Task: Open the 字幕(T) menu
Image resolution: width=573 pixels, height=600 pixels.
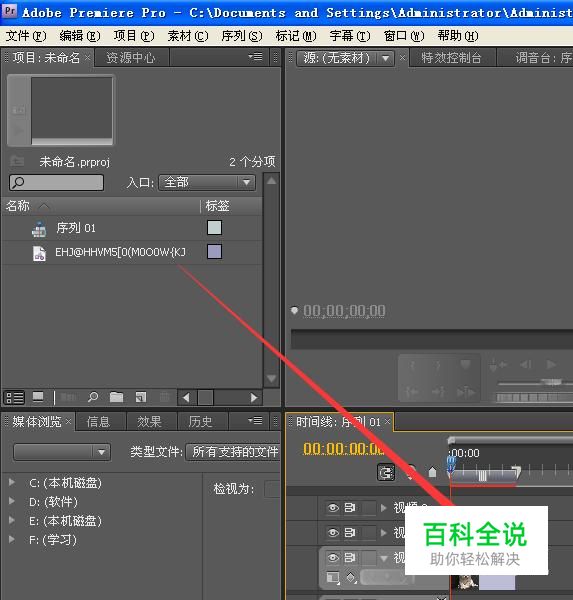Action: click(x=350, y=36)
